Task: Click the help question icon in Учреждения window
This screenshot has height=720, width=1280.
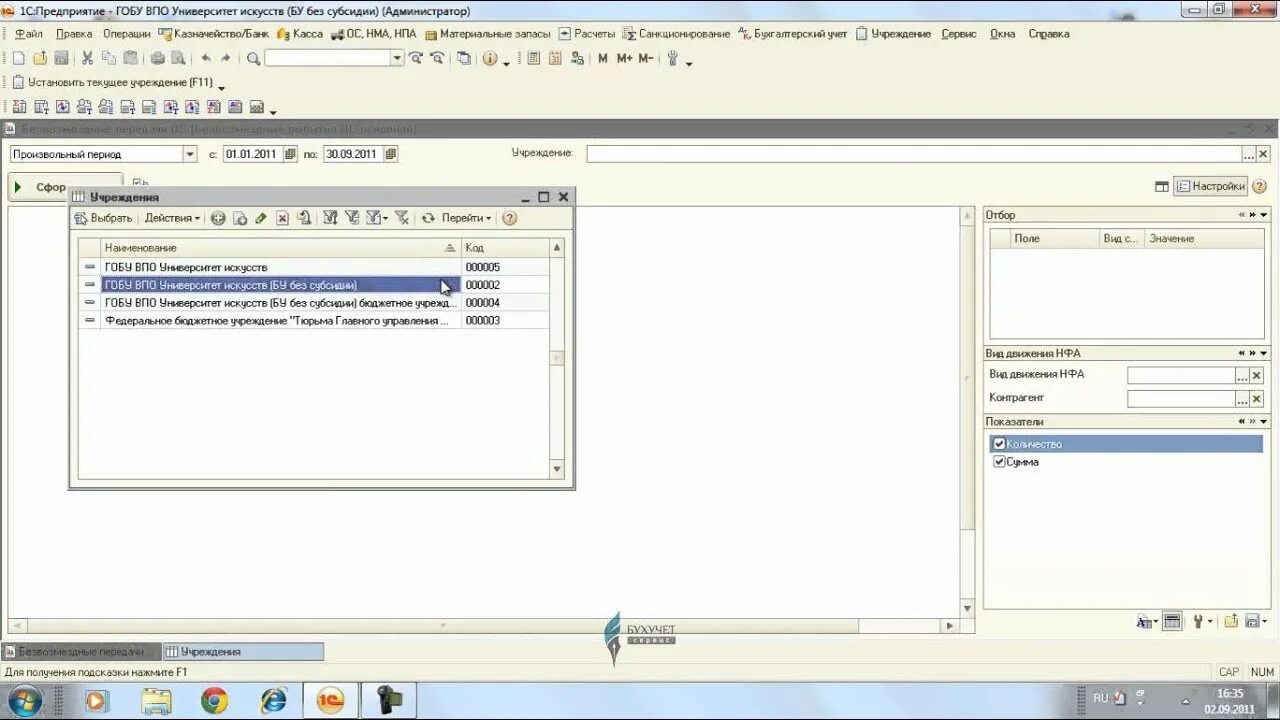Action: 510,218
